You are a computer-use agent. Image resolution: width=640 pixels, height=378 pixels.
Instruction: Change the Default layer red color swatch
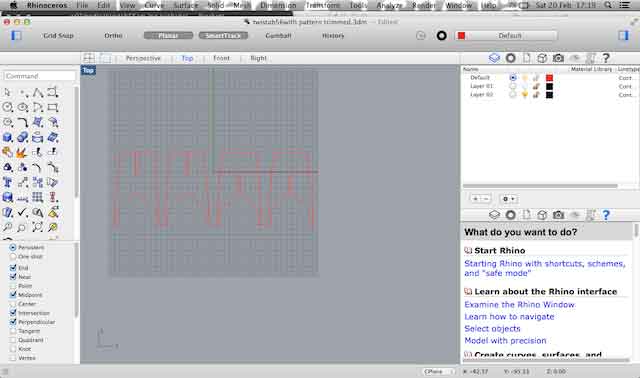click(549, 78)
